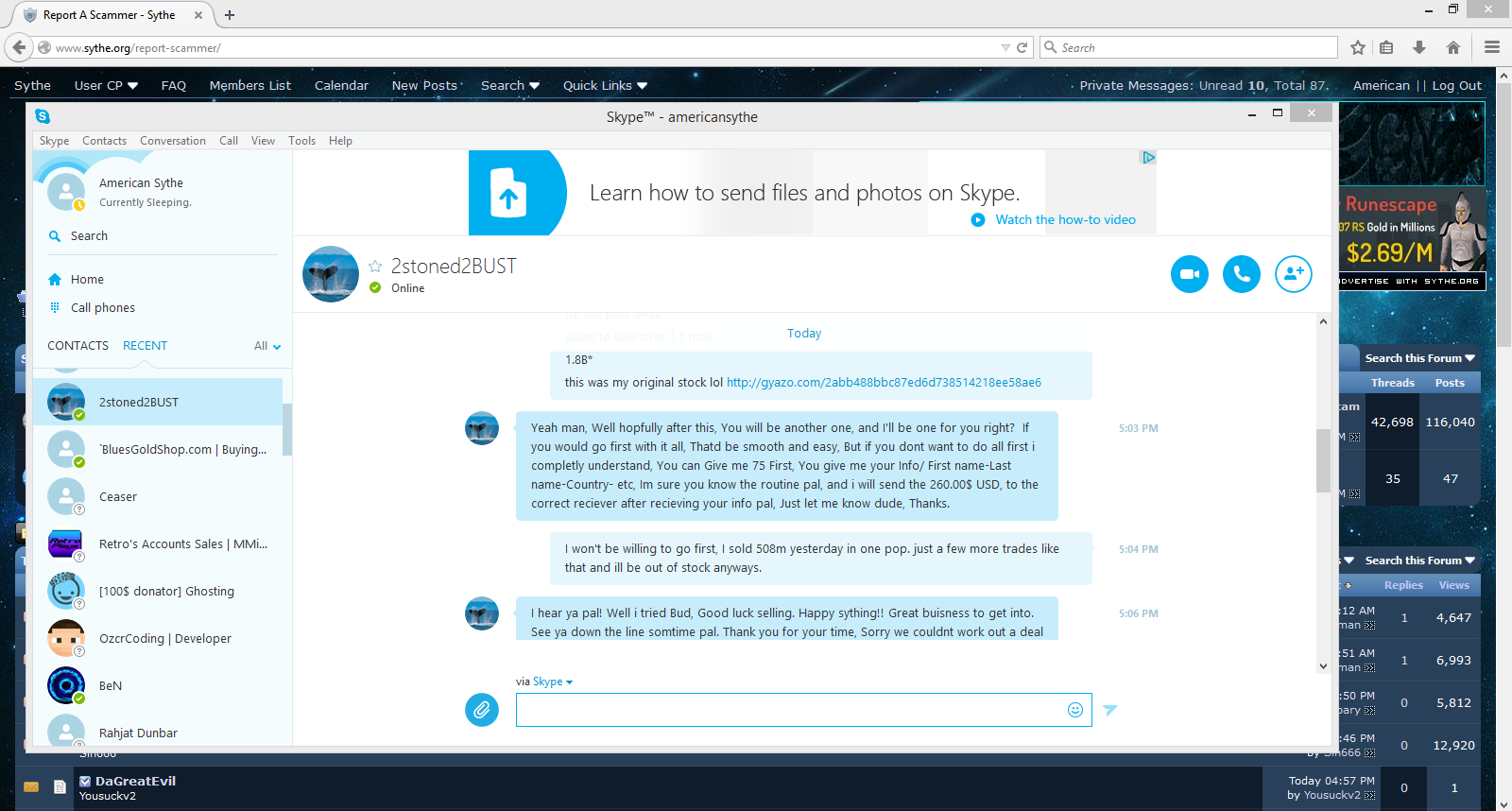Viewport: 1512px width, 811px height.
Task: Open the Members List page
Action: coord(250,85)
